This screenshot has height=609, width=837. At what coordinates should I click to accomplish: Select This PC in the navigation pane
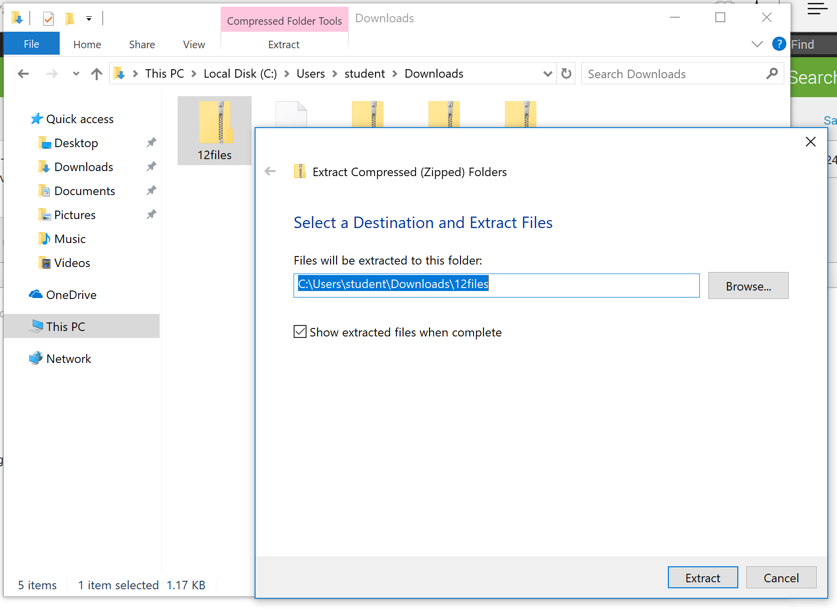click(x=82, y=326)
